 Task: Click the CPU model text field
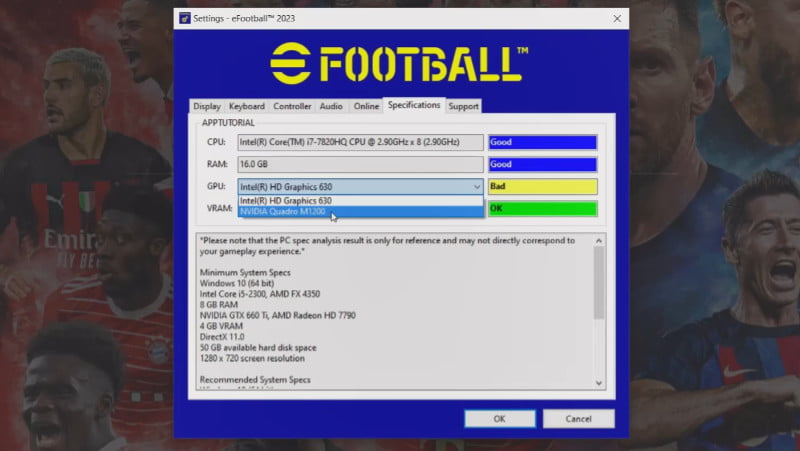point(360,142)
